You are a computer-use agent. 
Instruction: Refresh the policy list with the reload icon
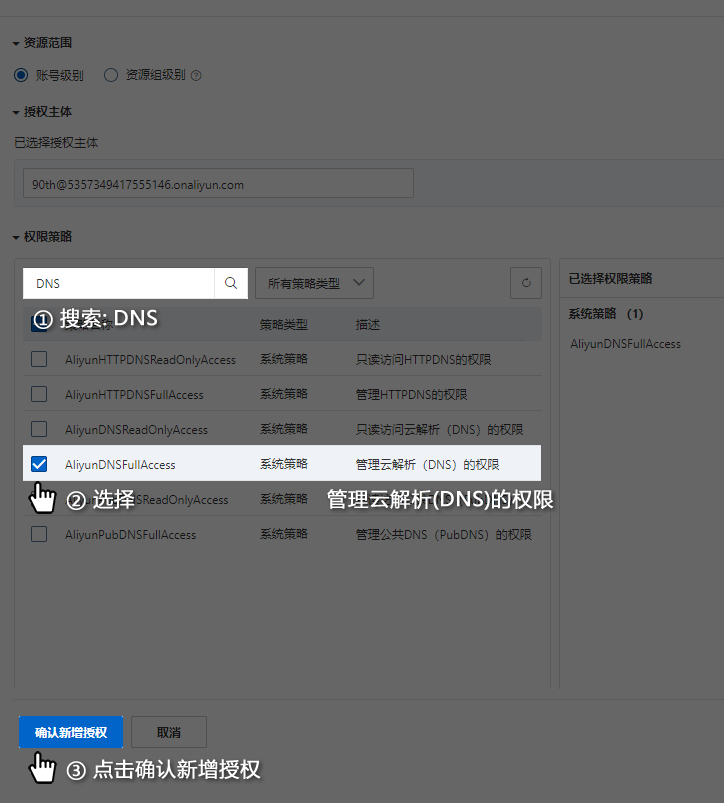point(526,283)
